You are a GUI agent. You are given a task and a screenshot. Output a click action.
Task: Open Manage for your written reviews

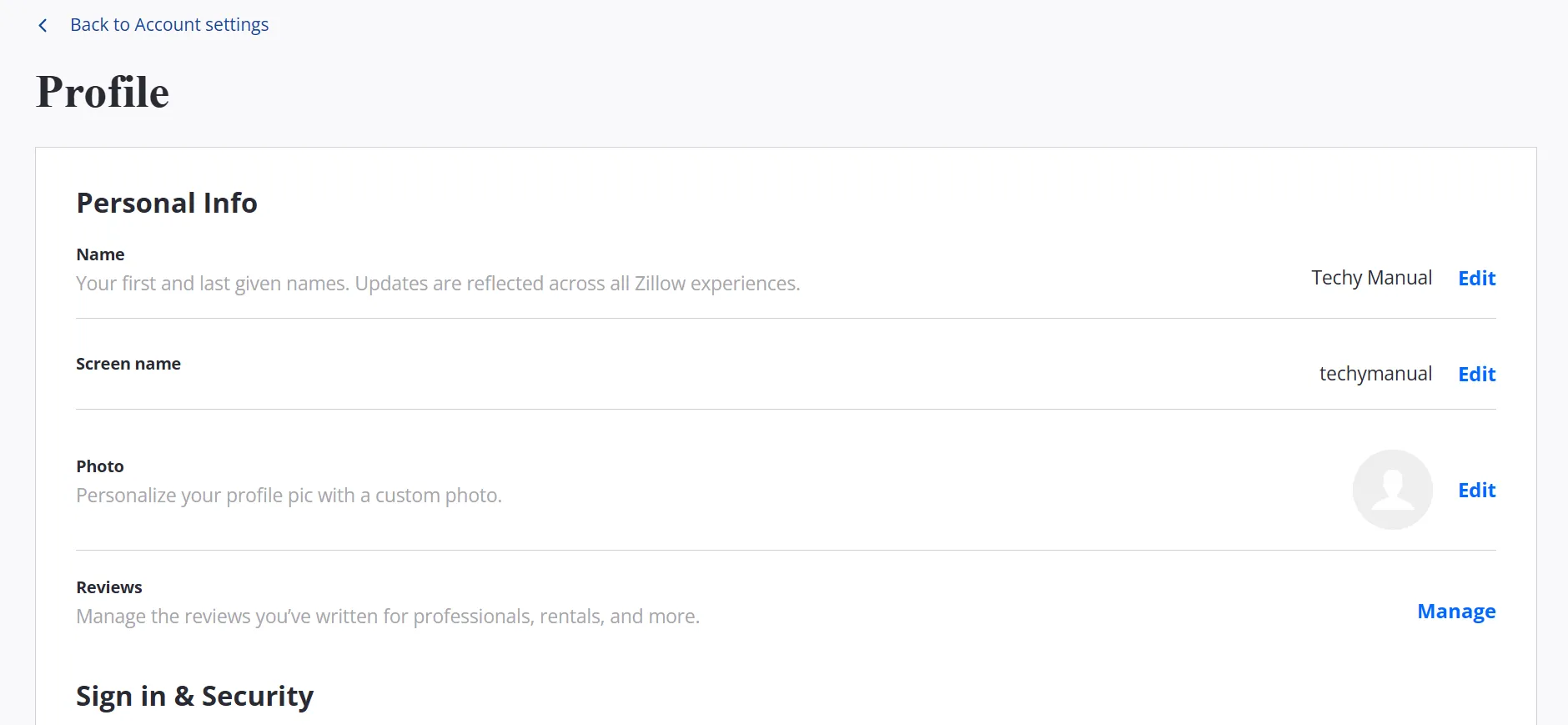(1455, 611)
